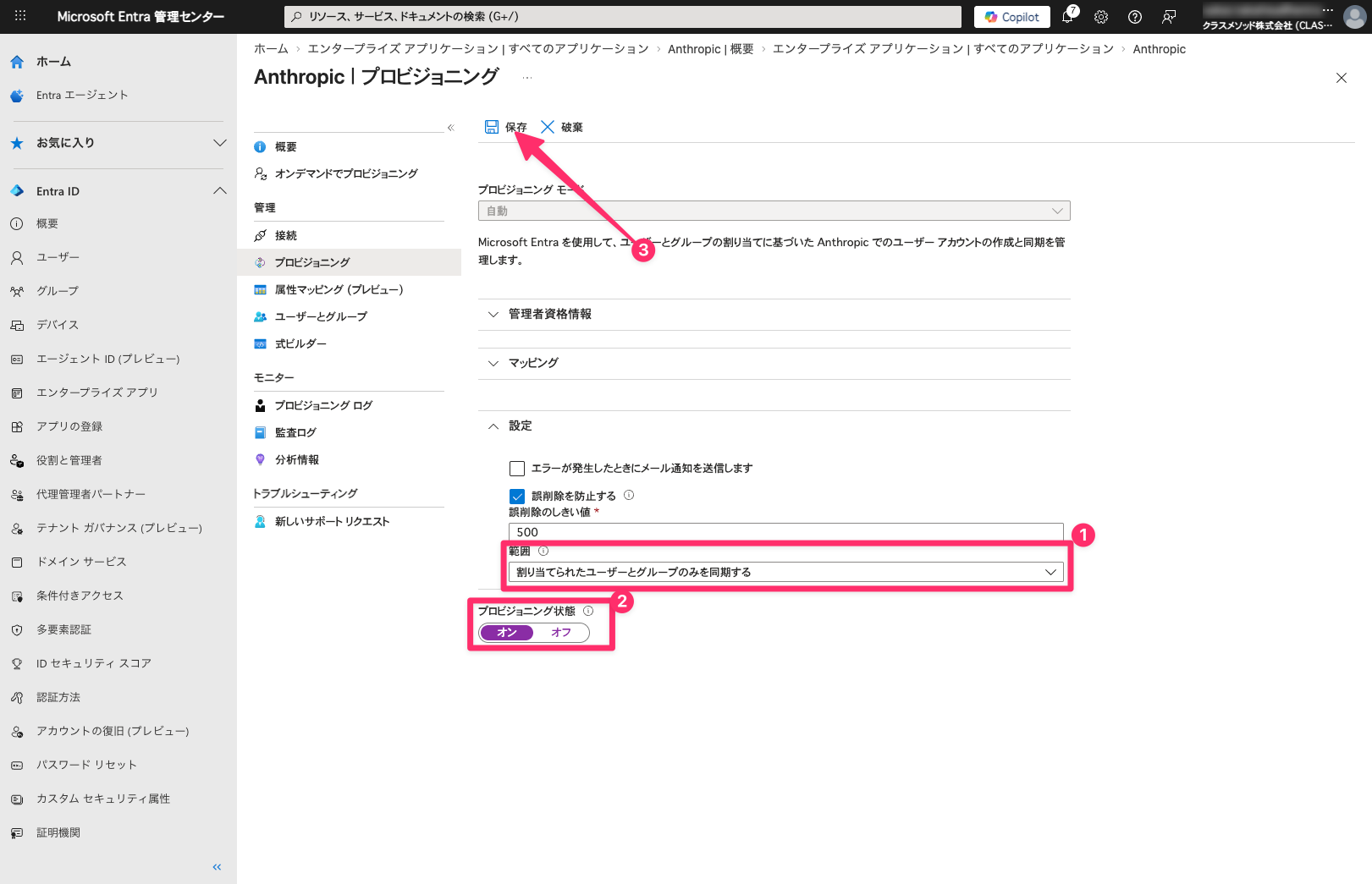Go to ホーム breadcrumb link

(271, 49)
